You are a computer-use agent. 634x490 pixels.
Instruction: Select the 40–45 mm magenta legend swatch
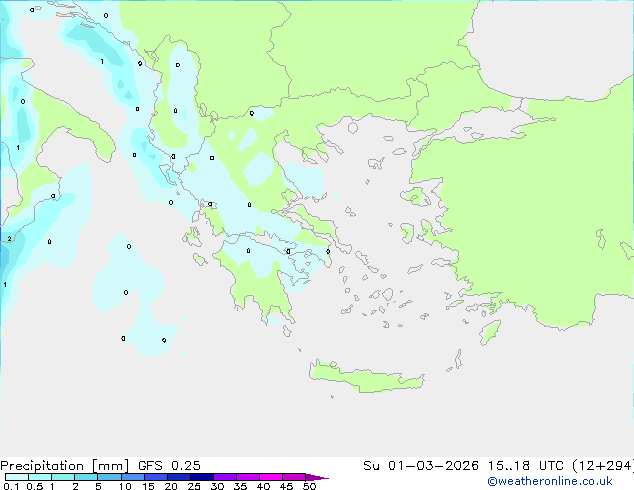[x=271, y=477]
